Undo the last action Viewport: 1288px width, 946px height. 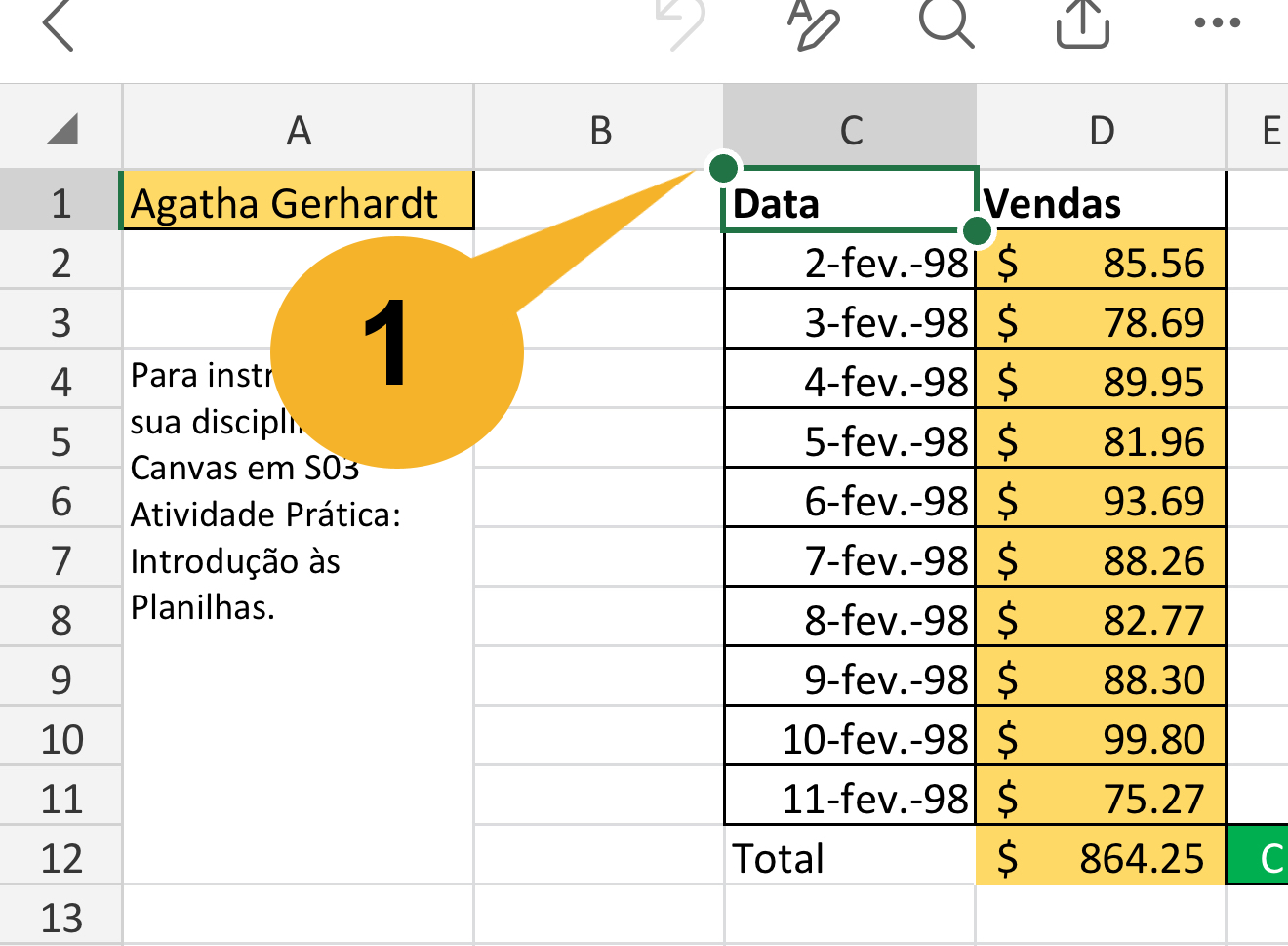[x=680, y=23]
